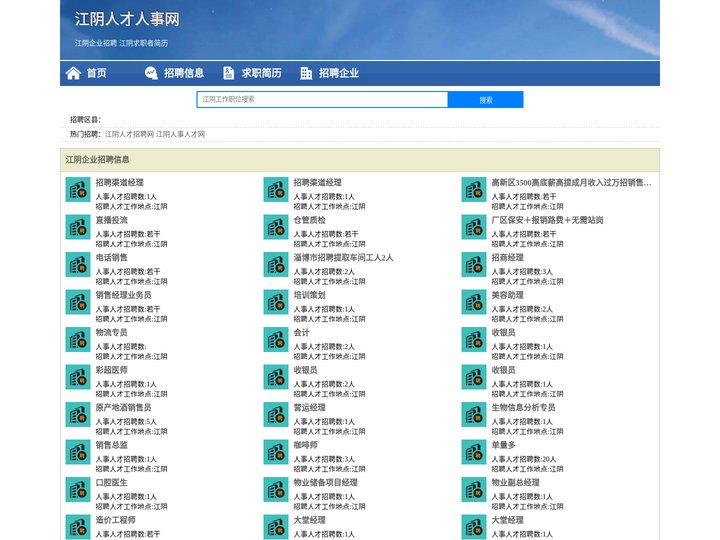Open the 销售总监 job posting

coord(112,445)
